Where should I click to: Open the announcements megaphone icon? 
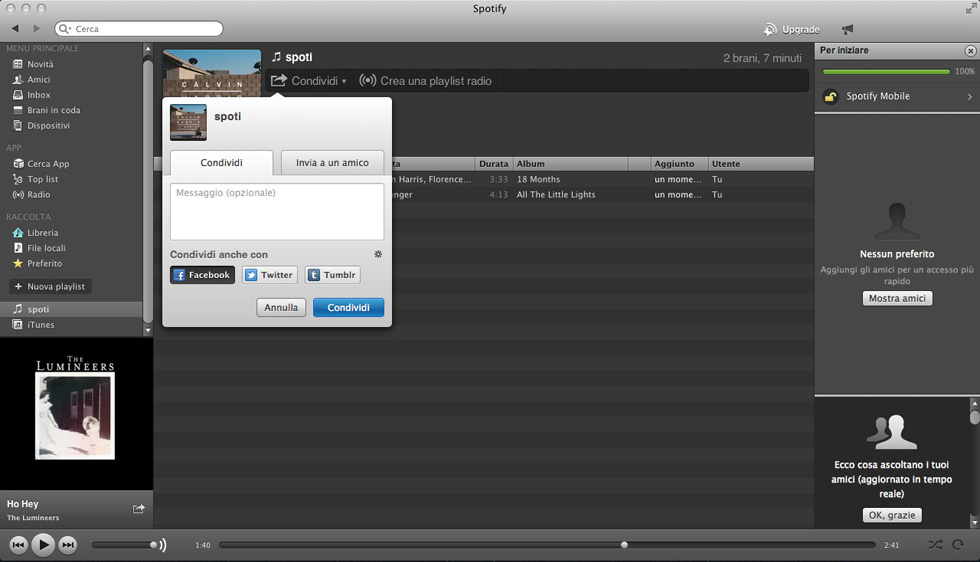[x=848, y=29]
